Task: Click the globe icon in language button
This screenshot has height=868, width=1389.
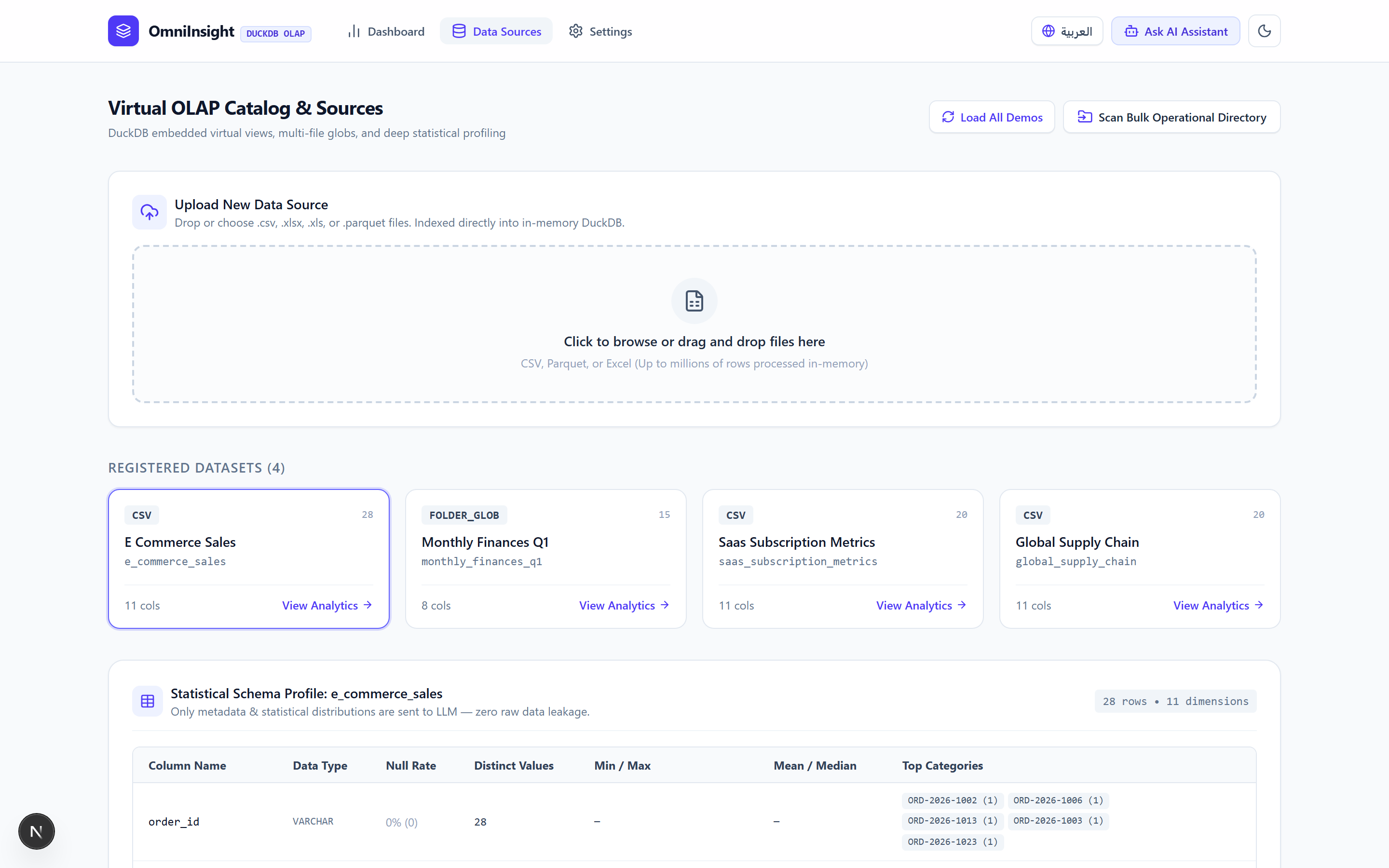Action: [x=1048, y=31]
